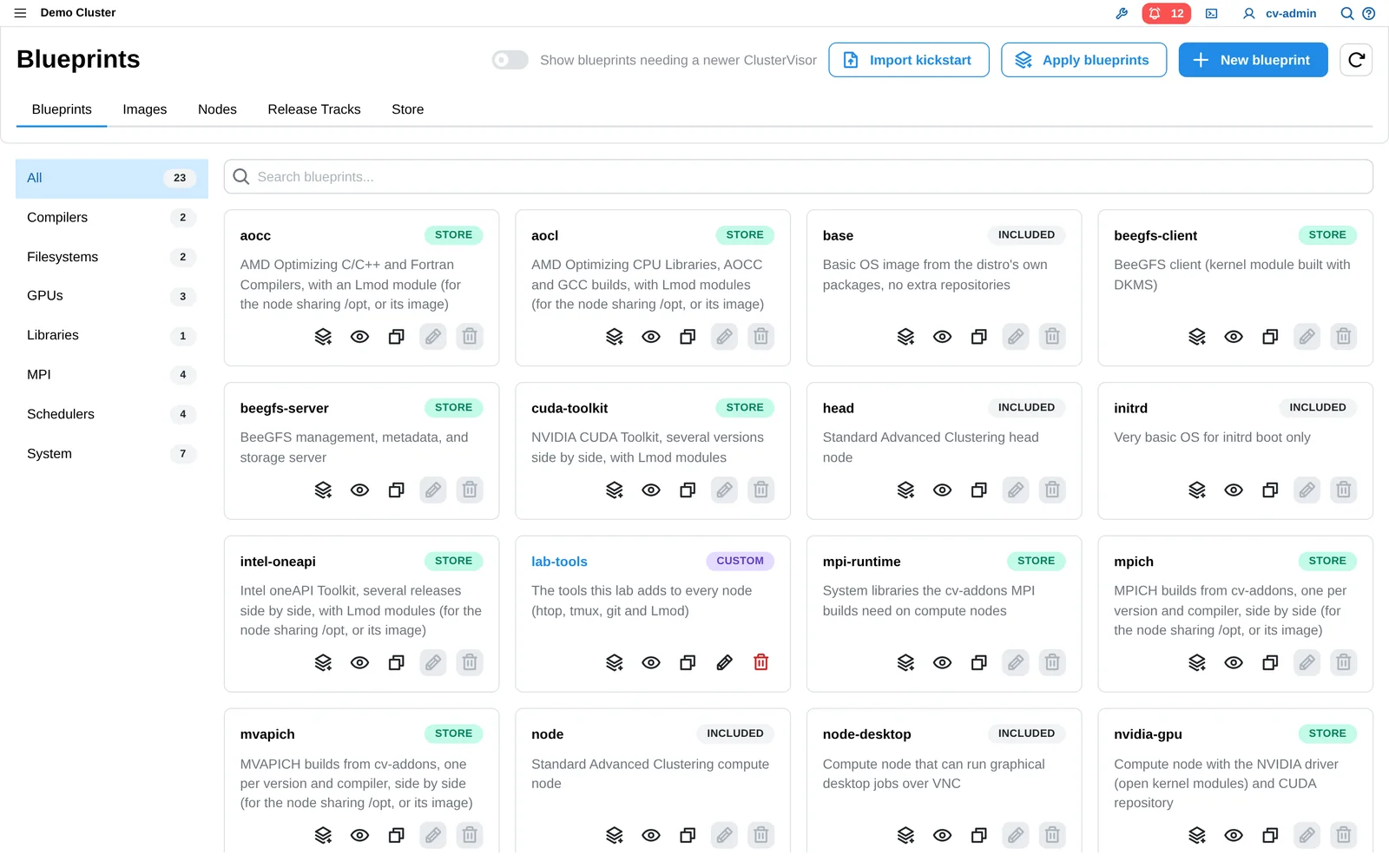Select the Blueprints tab
The image size is (1389, 868).
(62, 109)
